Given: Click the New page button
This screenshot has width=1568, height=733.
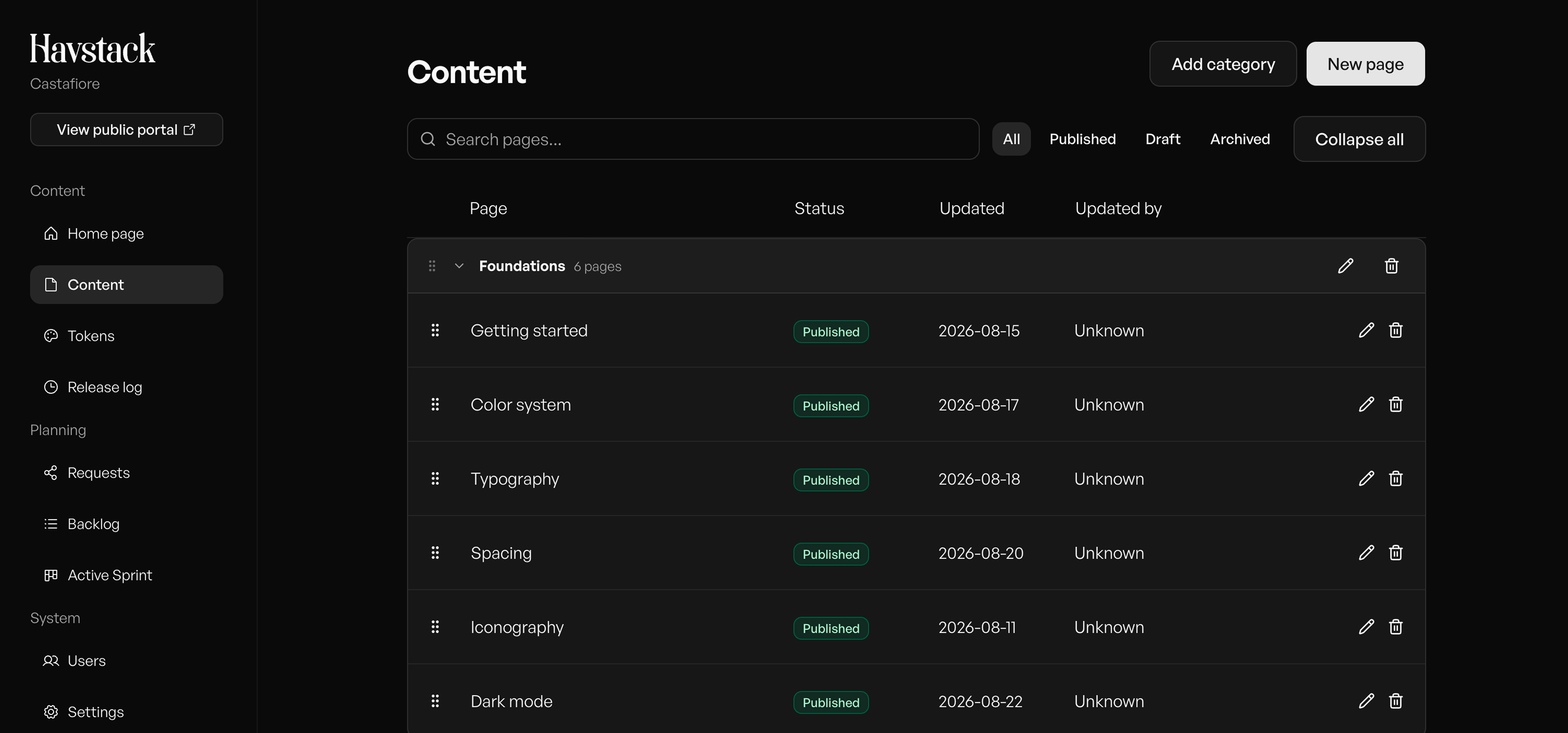Looking at the screenshot, I should 1365,64.
